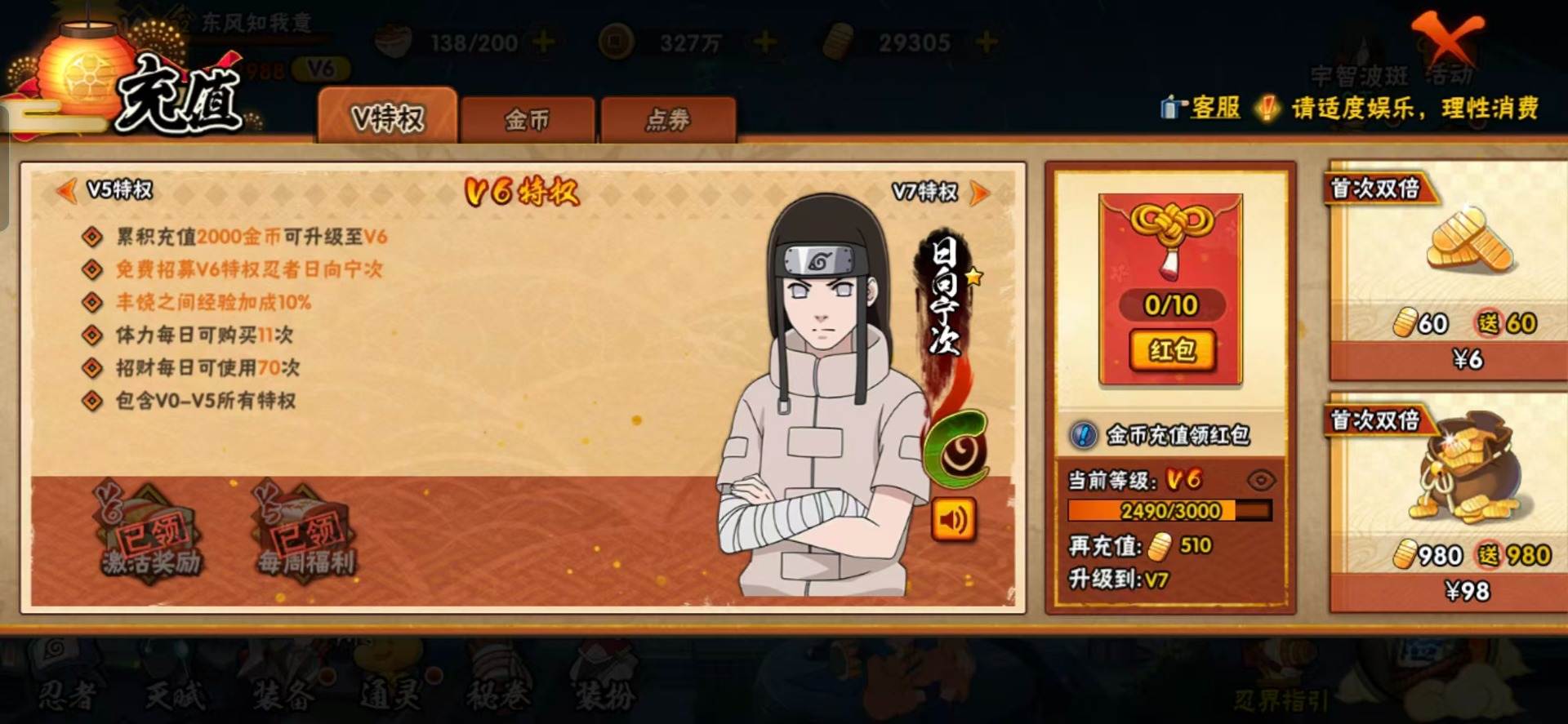Toggle the eye icon beside current level
Screen dimensions: 1568x724
(x=1261, y=480)
